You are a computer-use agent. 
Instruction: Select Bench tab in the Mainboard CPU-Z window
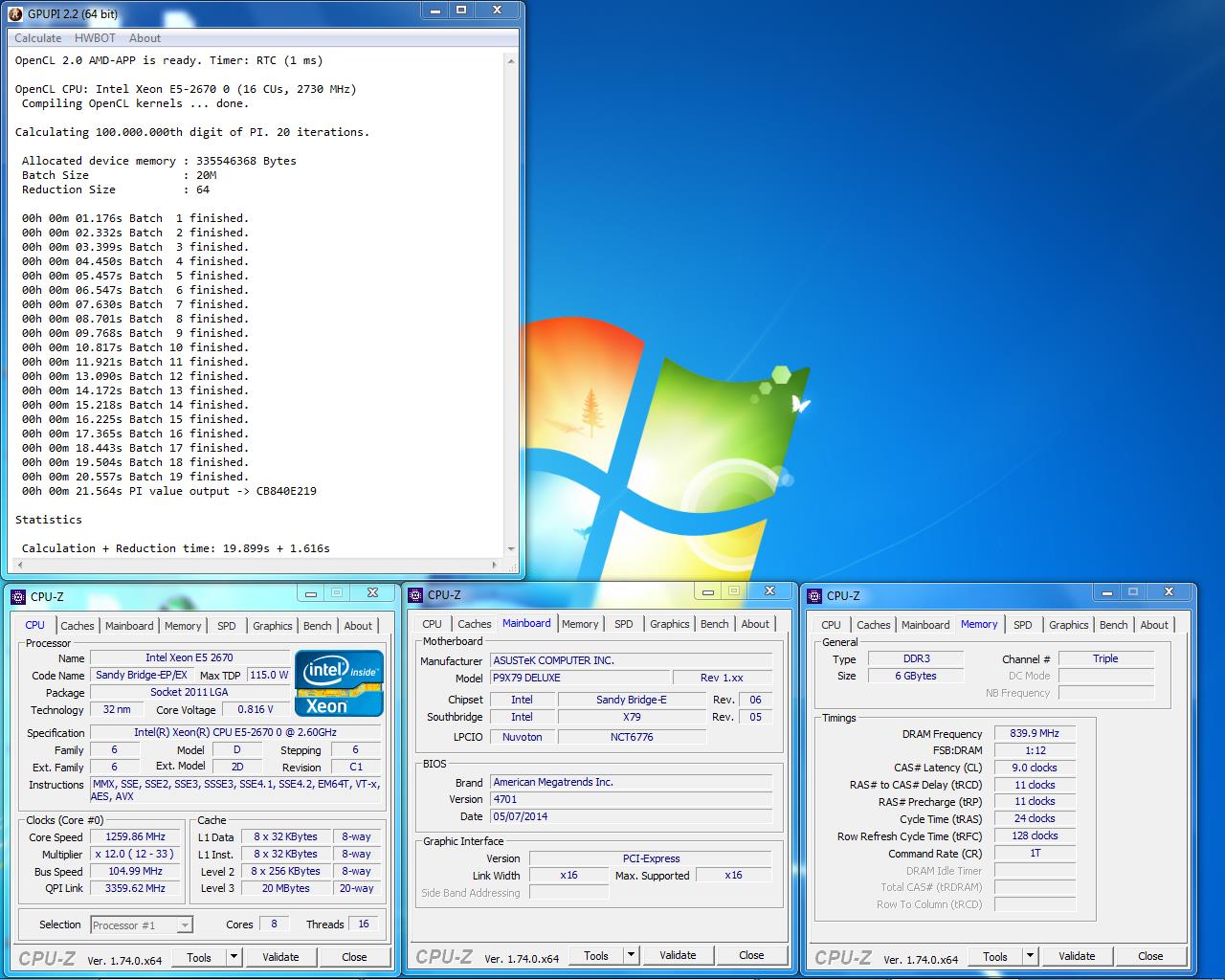715,624
